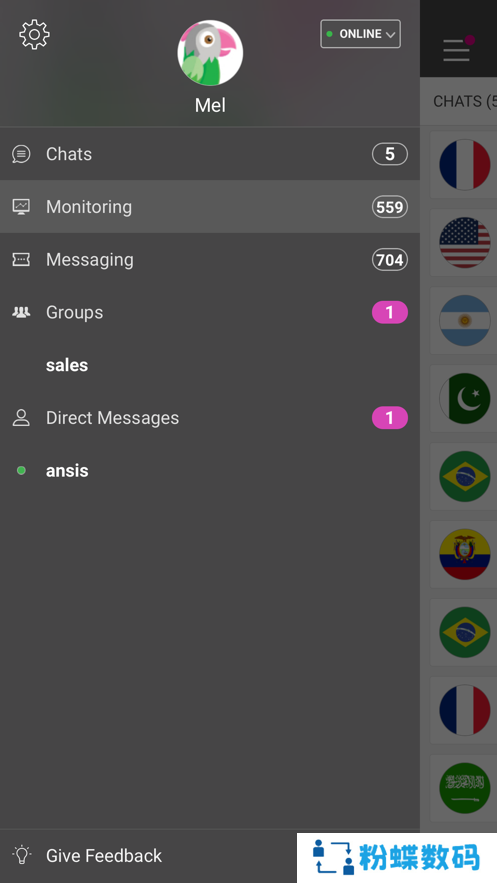Open the Chats menu item
The width and height of the screenshot is (497, 883).
tap(210, 154)
